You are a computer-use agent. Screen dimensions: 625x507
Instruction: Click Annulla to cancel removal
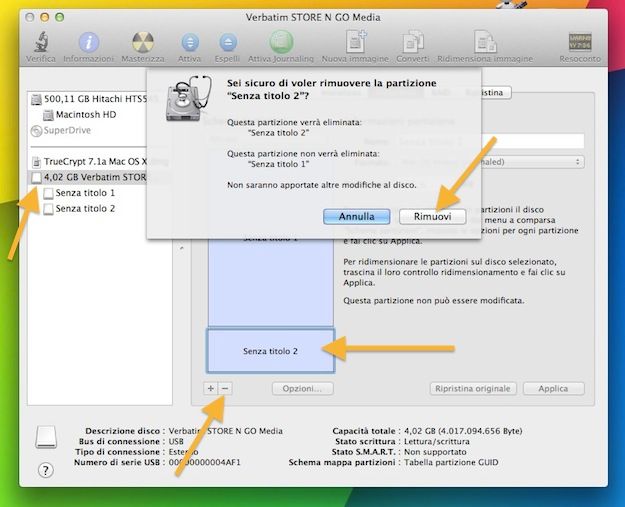click(x=356, y=216)
